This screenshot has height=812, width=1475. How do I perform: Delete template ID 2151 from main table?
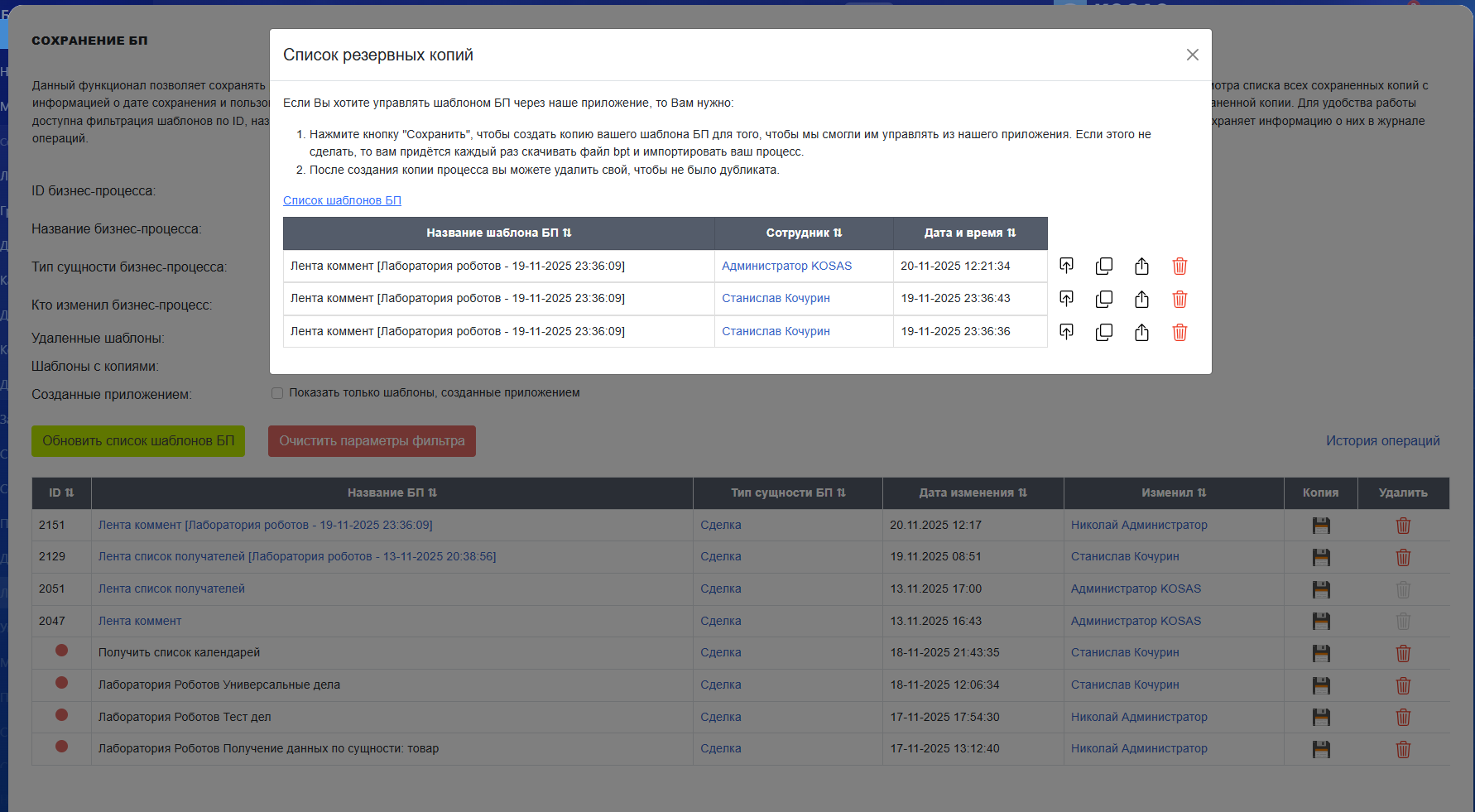pyautogui.click(x=1403, y=525)
